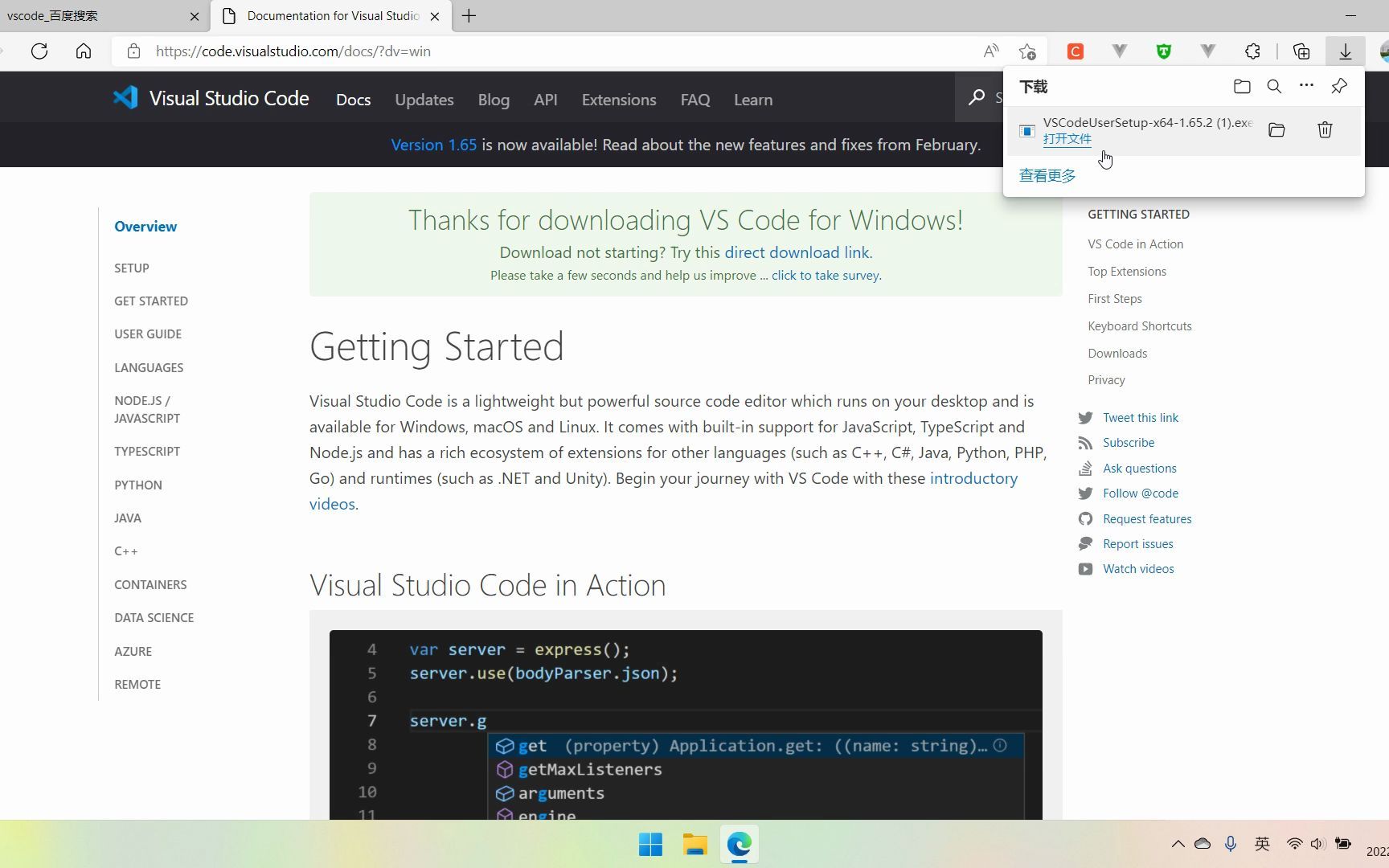Screen dimensions: 1389x868
Task: Open Windows Start button on taskbar
Action: (650, 845)
